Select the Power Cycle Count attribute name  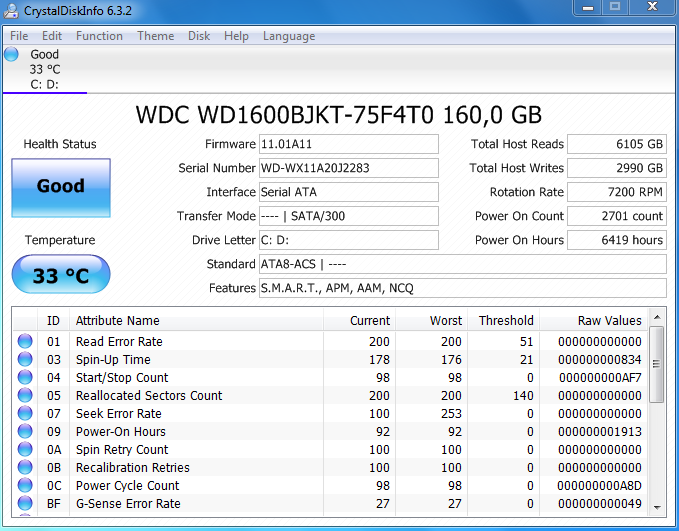(x=127, y=486)
